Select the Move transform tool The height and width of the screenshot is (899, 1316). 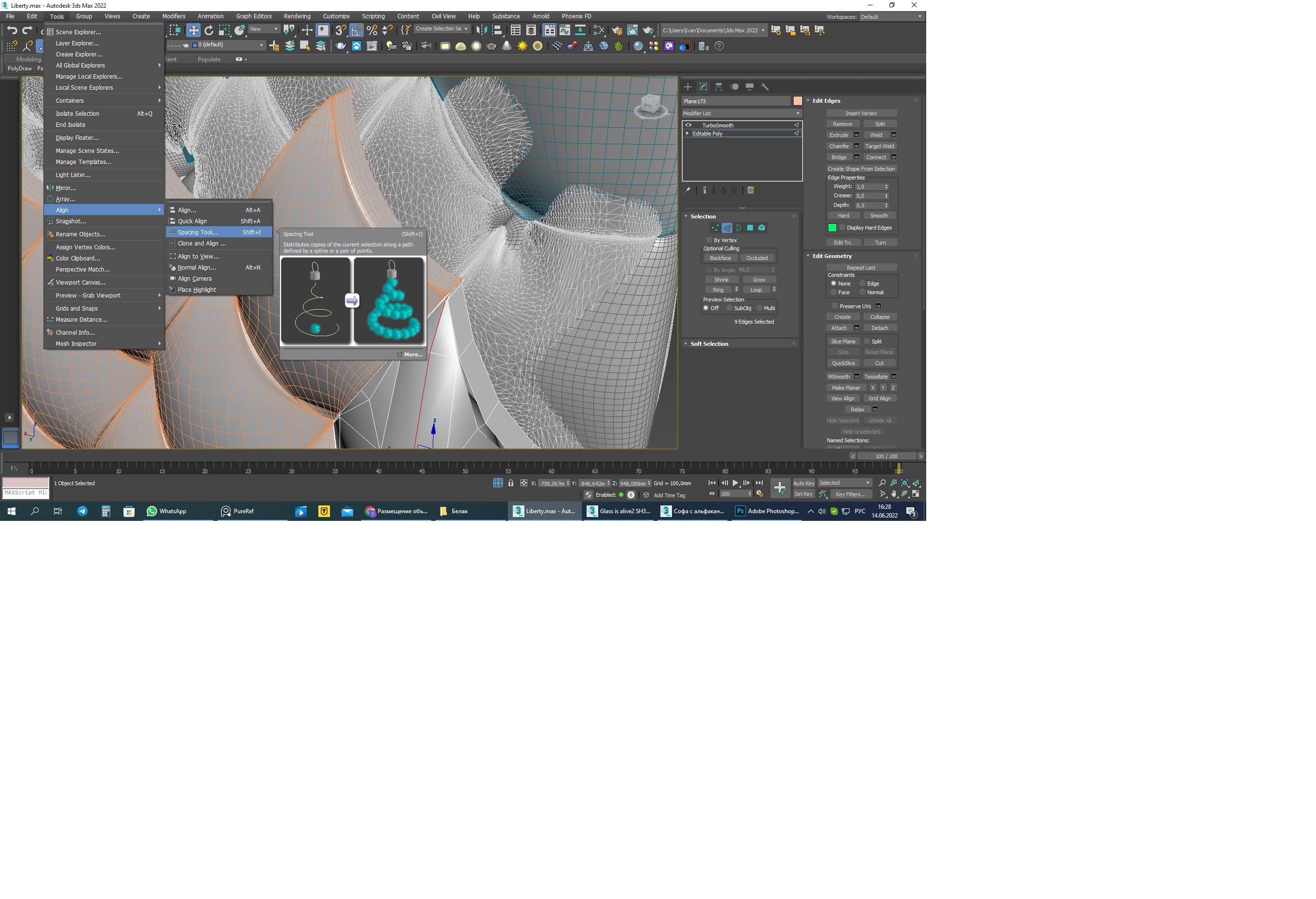click(x=193, y=30)
